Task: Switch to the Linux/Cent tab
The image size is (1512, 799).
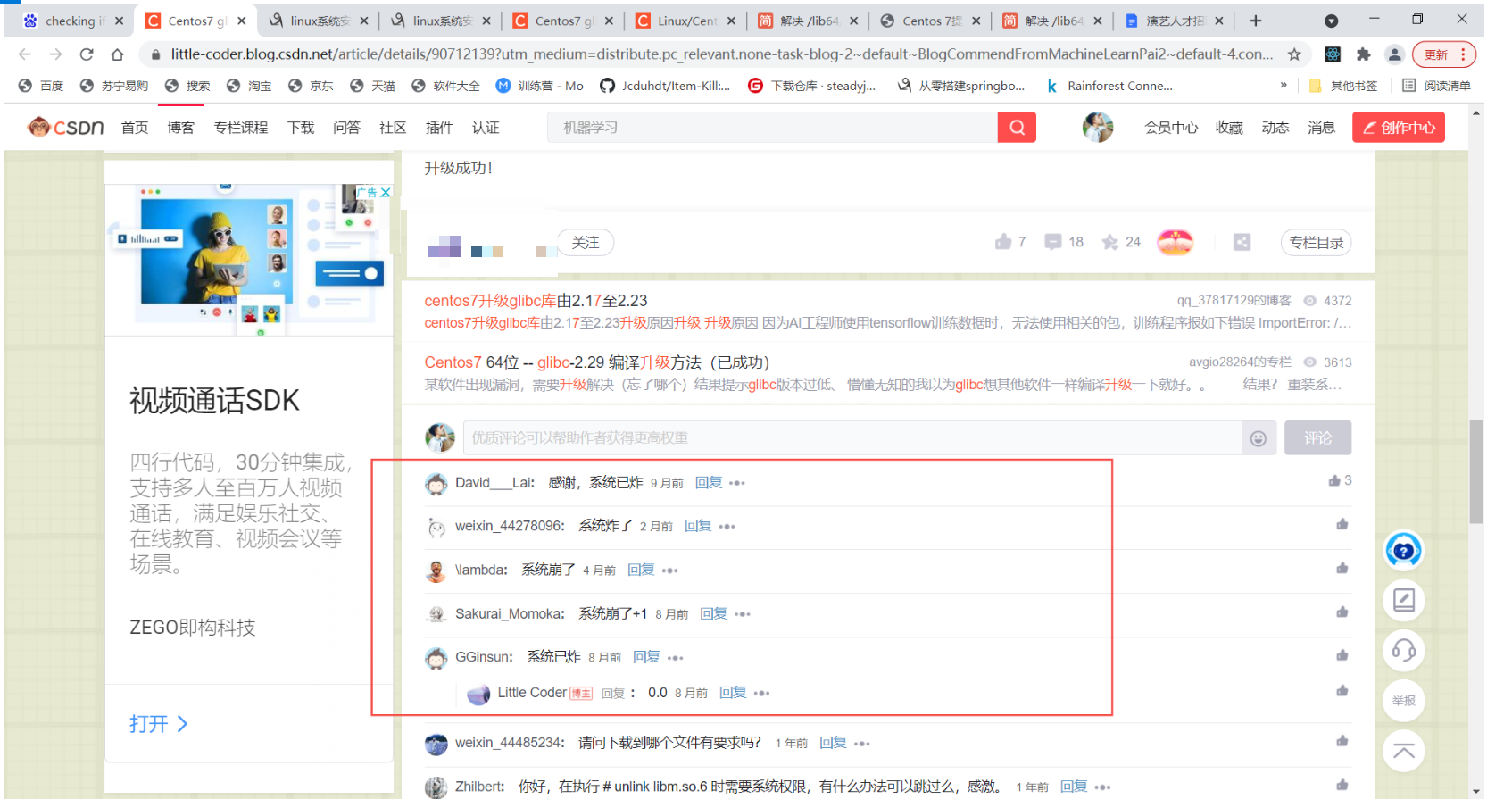Action: click(x=685, y=21)
